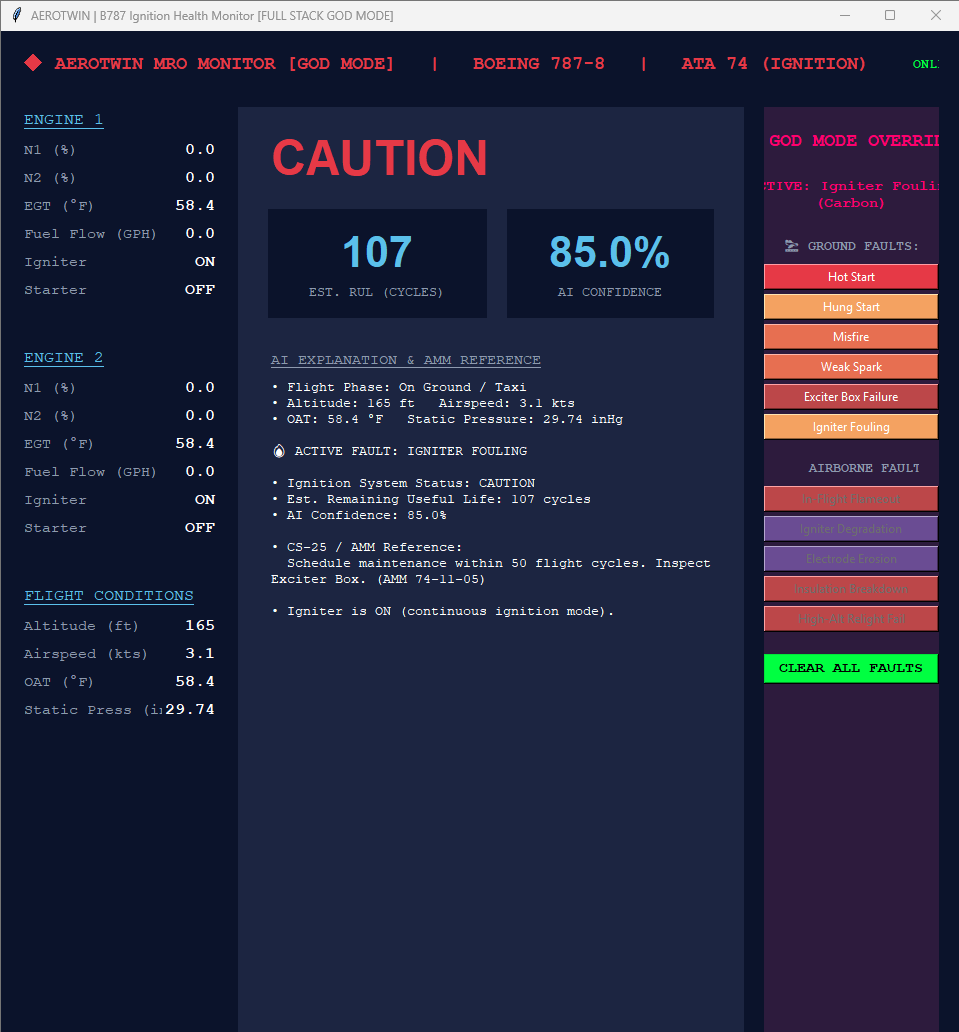959x1032 pixels.
Task: Click Engine 1 EGT value 58.4
Action: pos(195,205)
